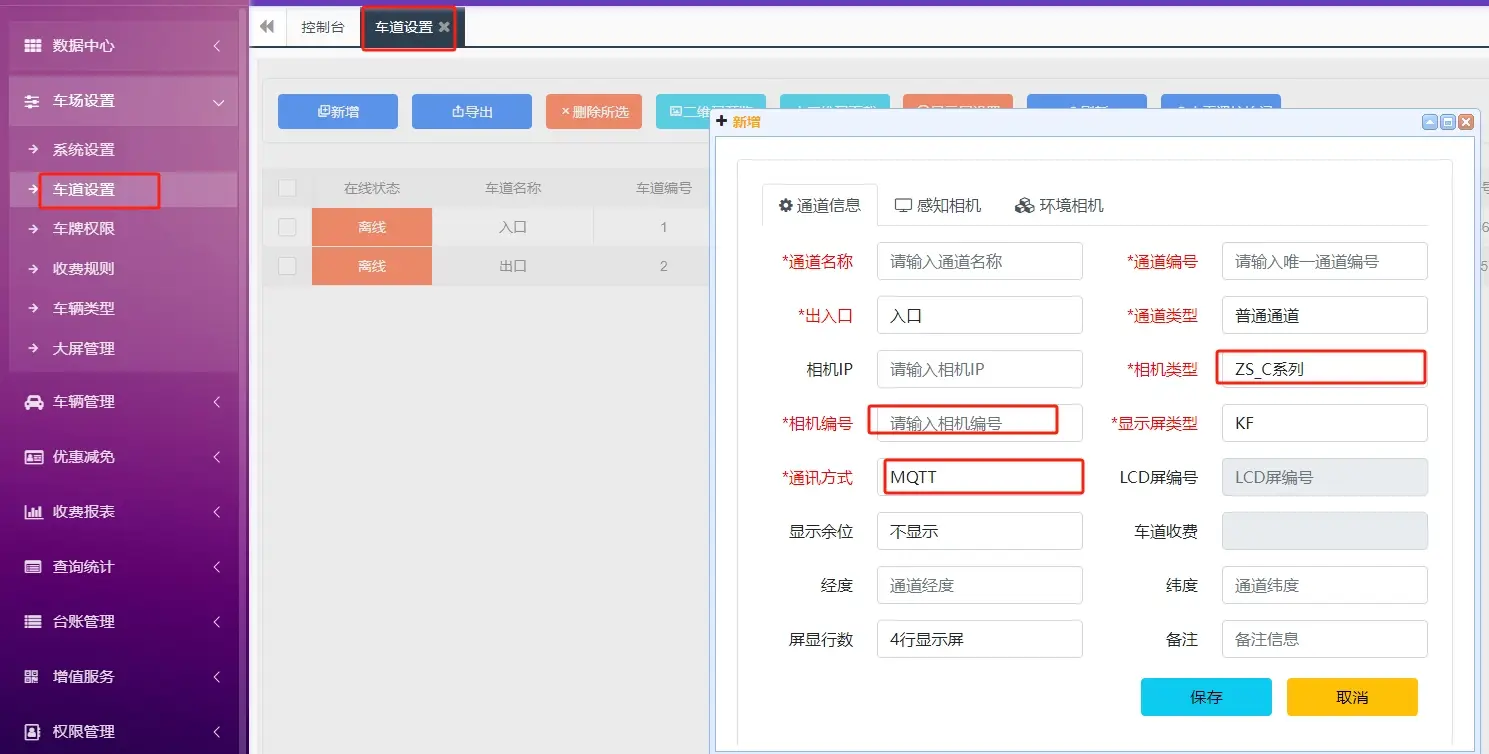Viewport: 1489px width, 754px height.
Task: Check the 出口 lane row checkbox
Action: click(x=286, y=266)
